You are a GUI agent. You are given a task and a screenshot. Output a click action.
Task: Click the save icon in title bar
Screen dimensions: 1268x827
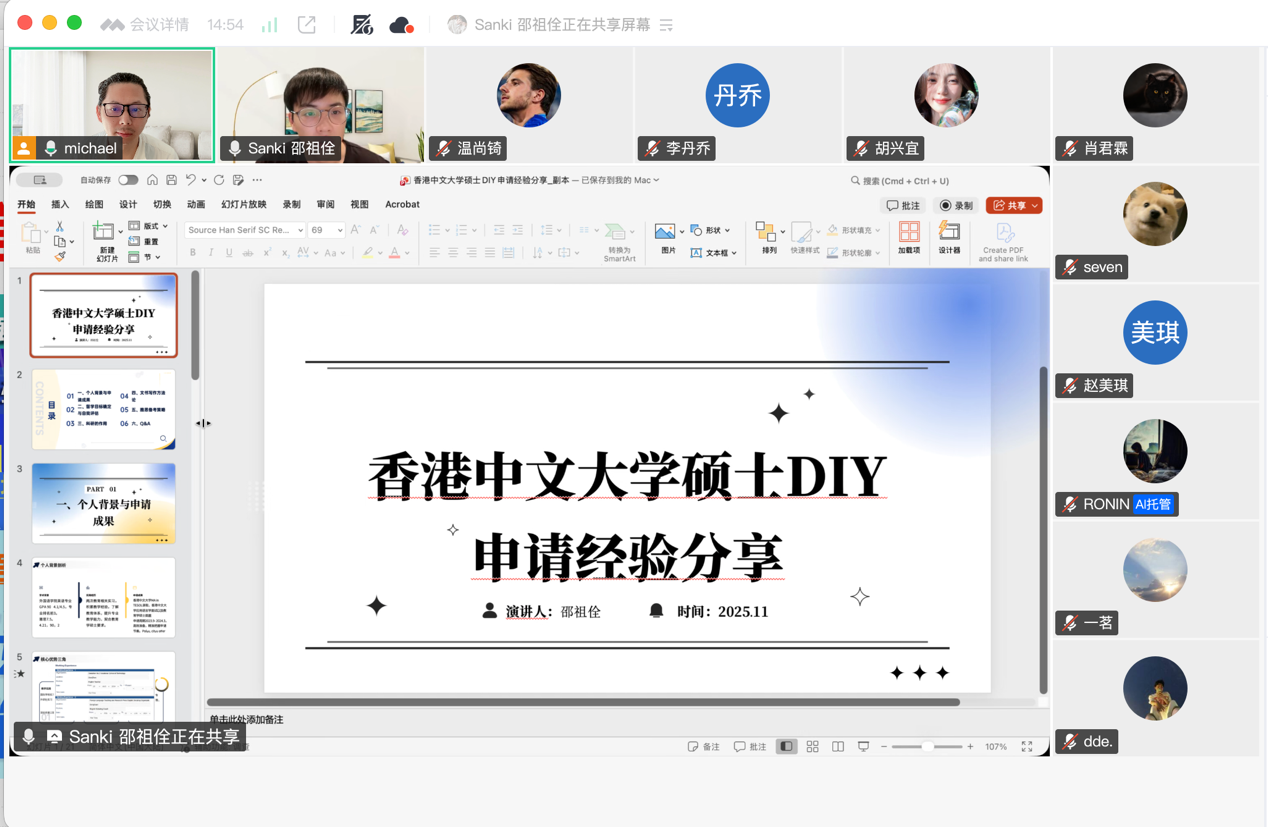click(171, 181)
